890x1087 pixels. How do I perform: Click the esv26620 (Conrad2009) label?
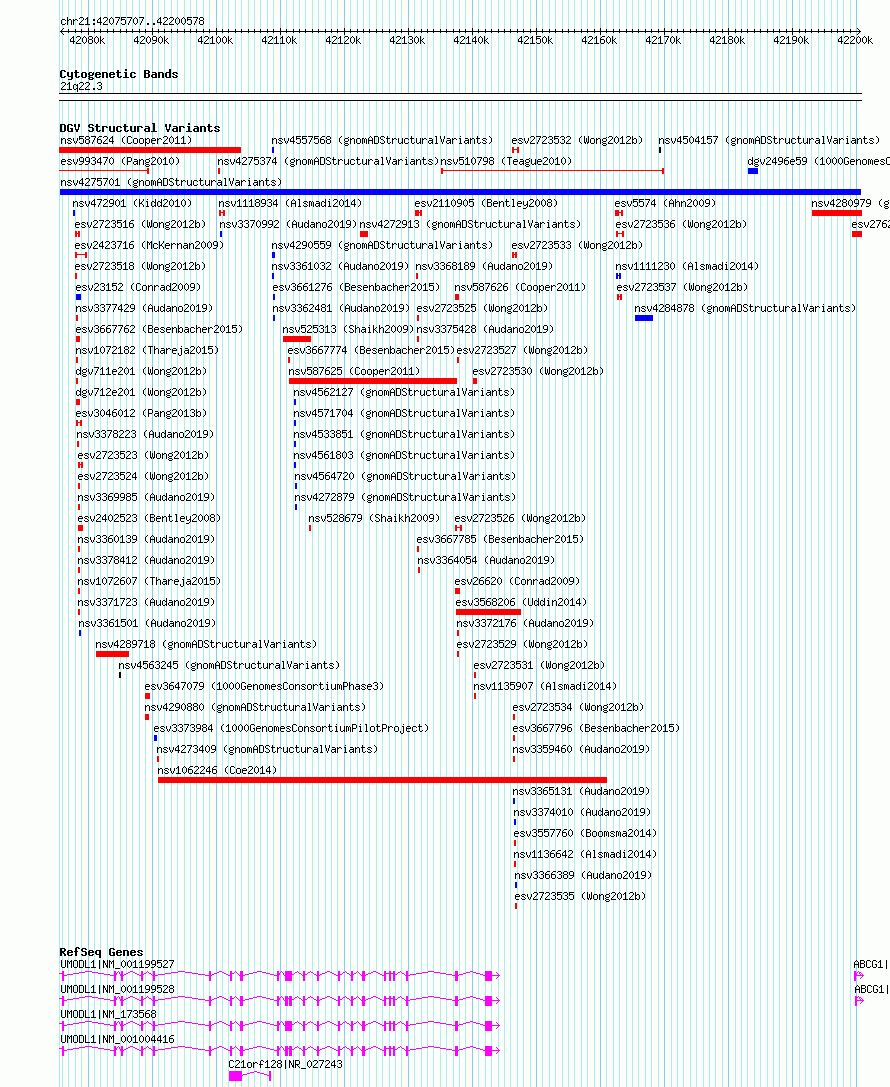[517, 581]
